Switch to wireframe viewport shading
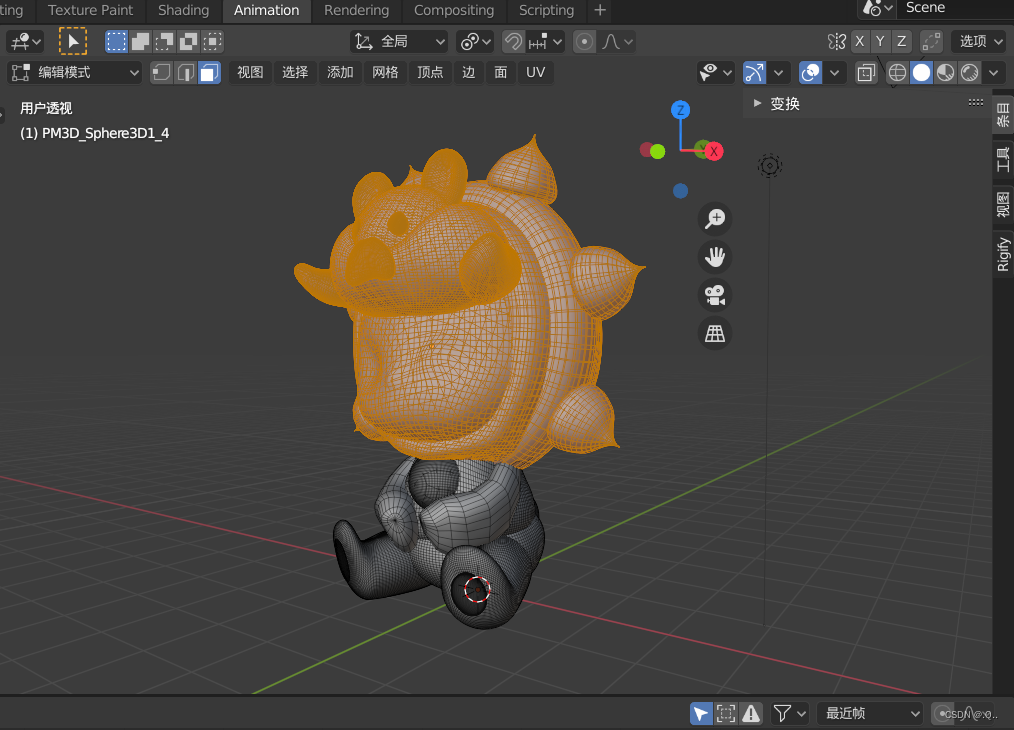The height and width of the screenshot is (730, 1014). pyautogui.click(x=897, y=72)
